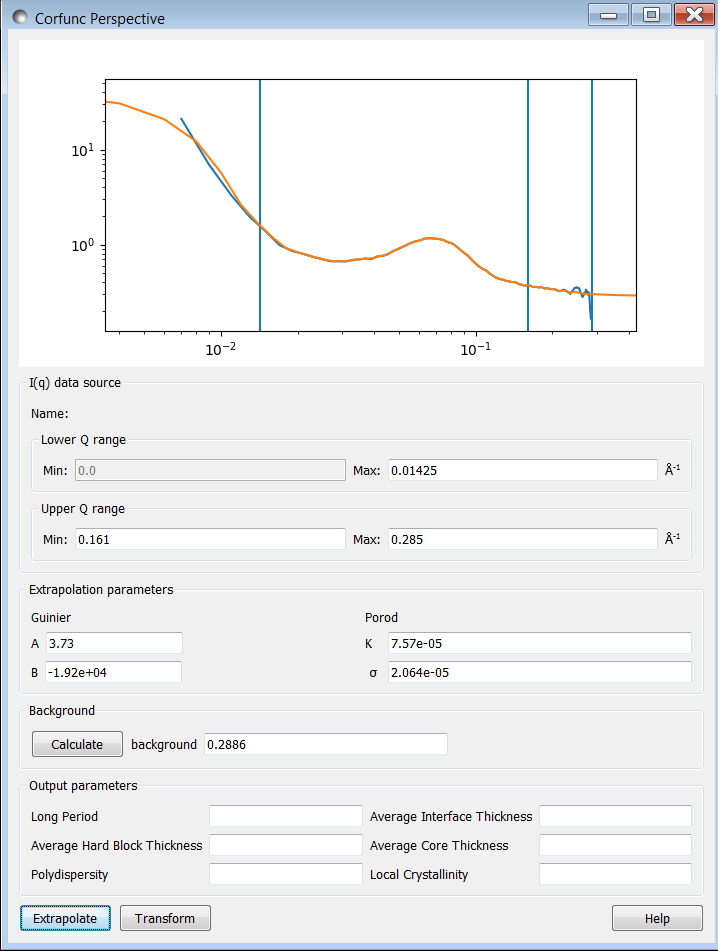Select the Porod sigma parameter field
Screen dimensions: 718x951
pos(538,671)
